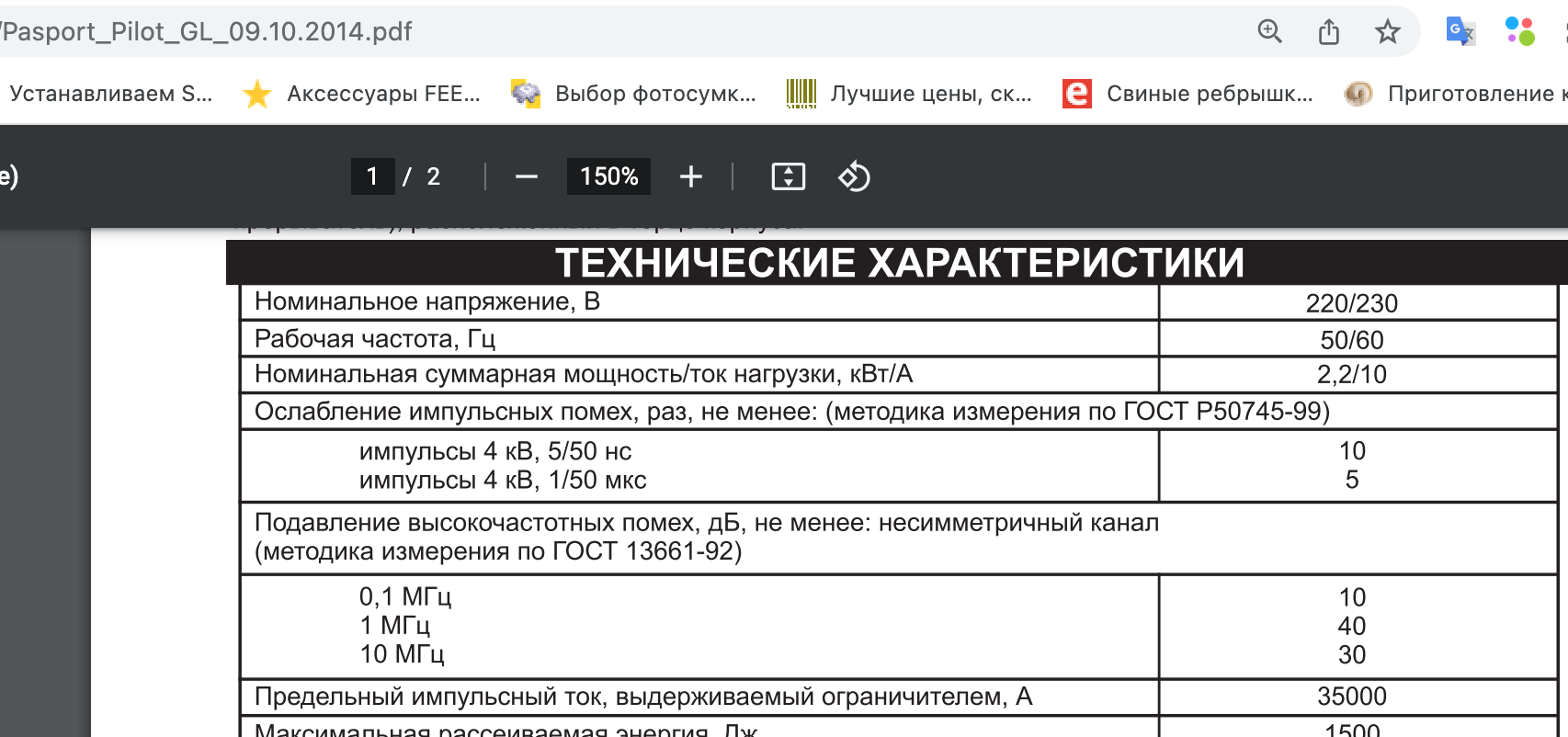Open the share page icon
This screenshot has height=737, width=1568.
tap(1328, 32)
